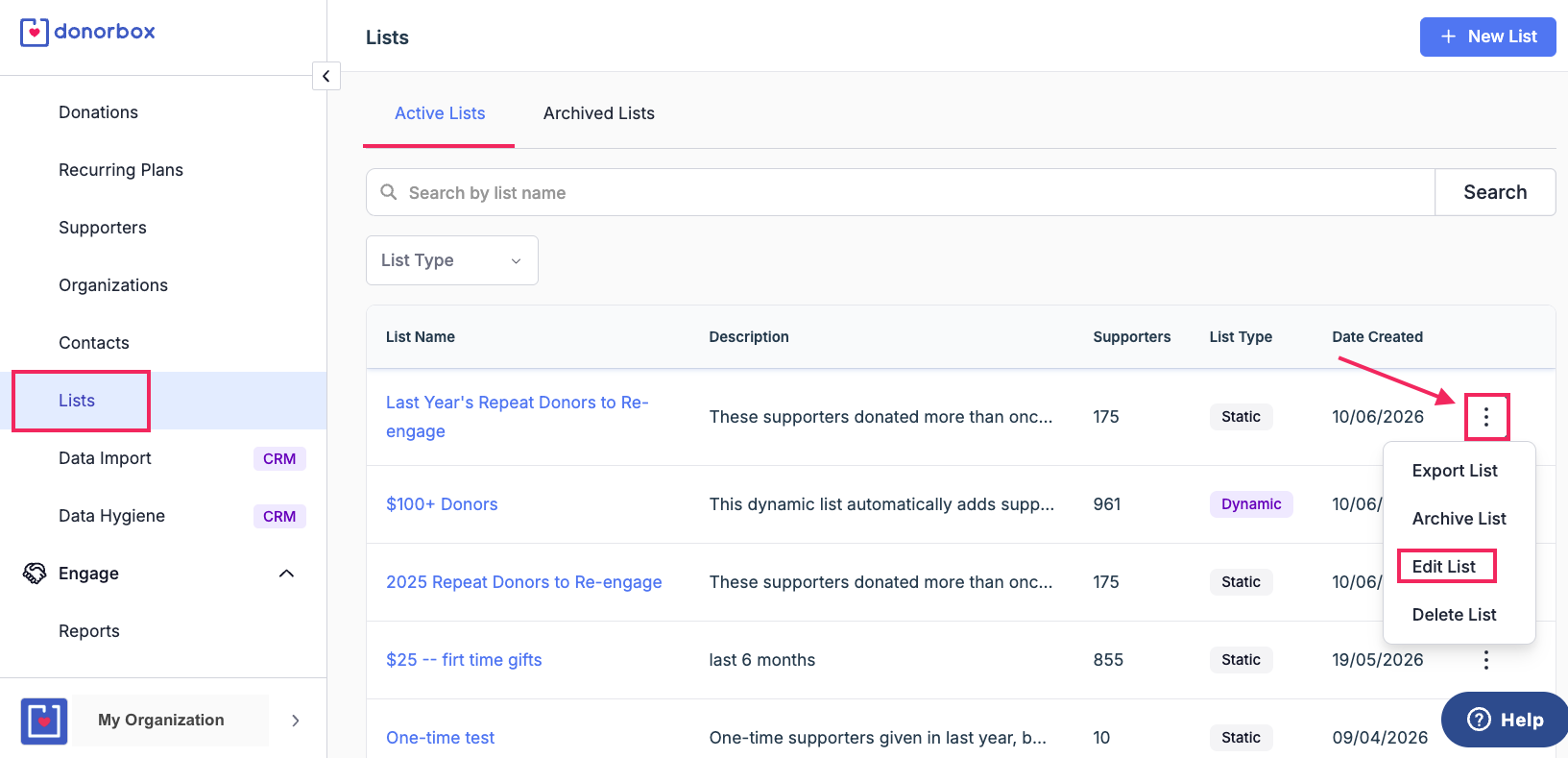Click the Engage handshake icon

click(35, 574)
